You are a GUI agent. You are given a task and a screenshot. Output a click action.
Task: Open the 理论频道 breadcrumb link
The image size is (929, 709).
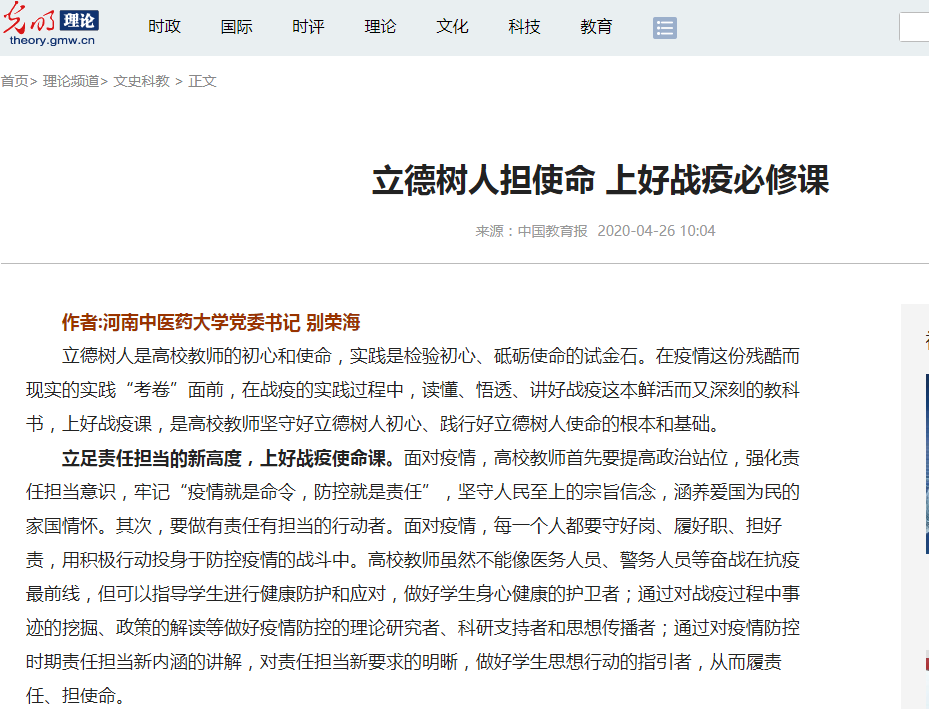tap(71, 81)
